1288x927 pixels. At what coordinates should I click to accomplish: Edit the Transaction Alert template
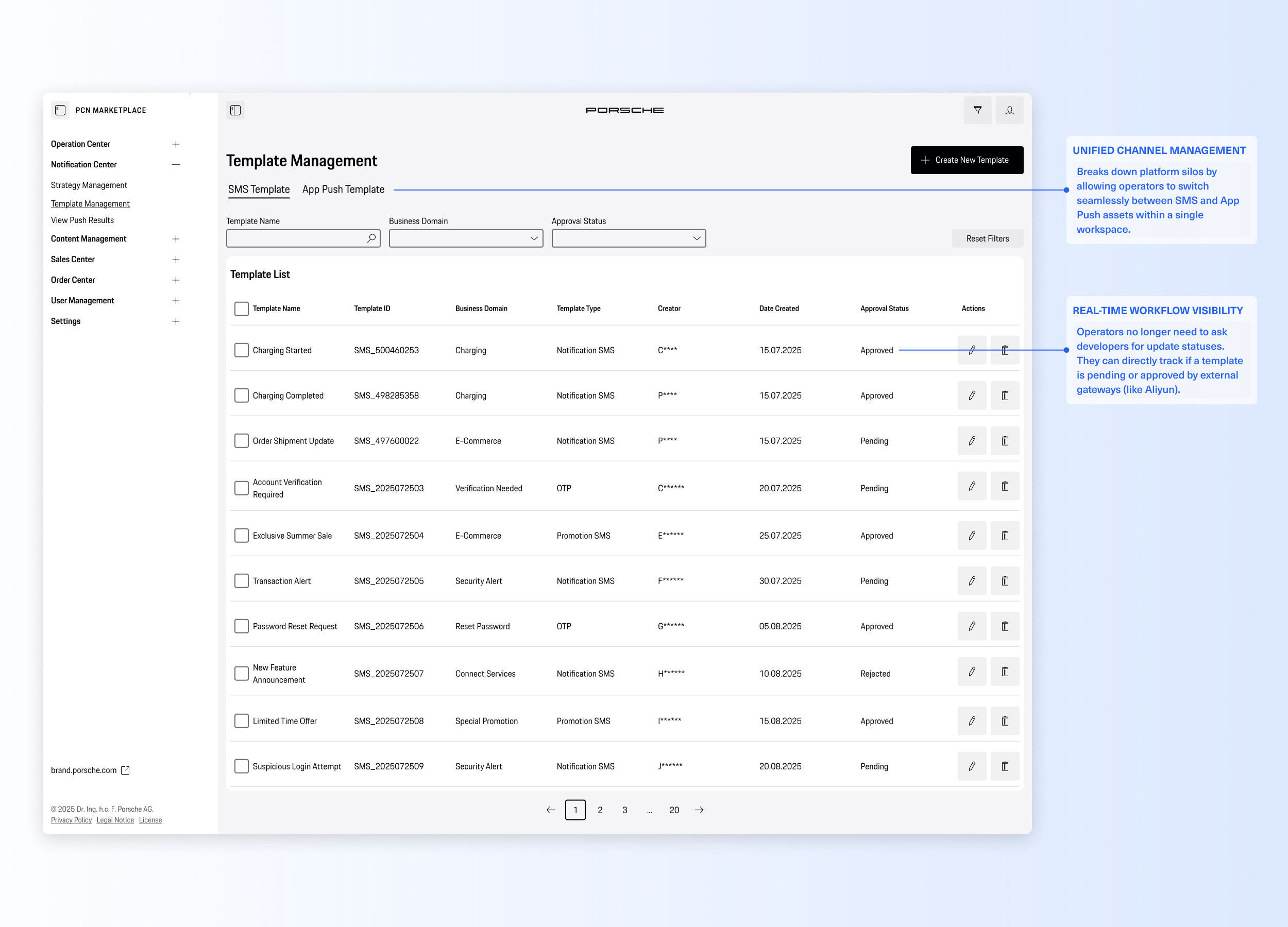[x=972, y=581]
